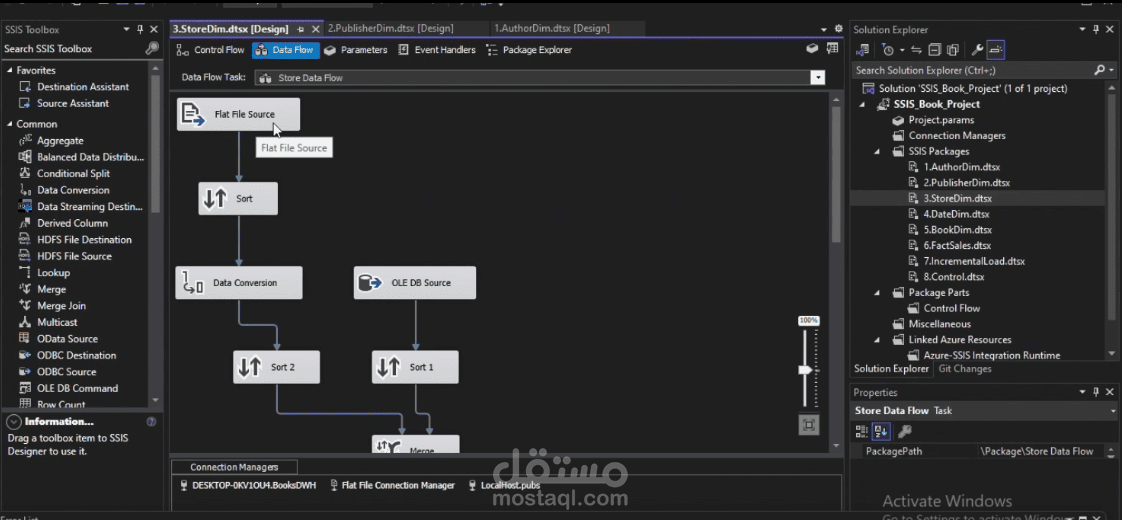This screenshot has width=1122, height=520.
Task: Open 8.Control.dtsx package in Solution Explorer
Action: pyautogui.click(x=953, y=277)
